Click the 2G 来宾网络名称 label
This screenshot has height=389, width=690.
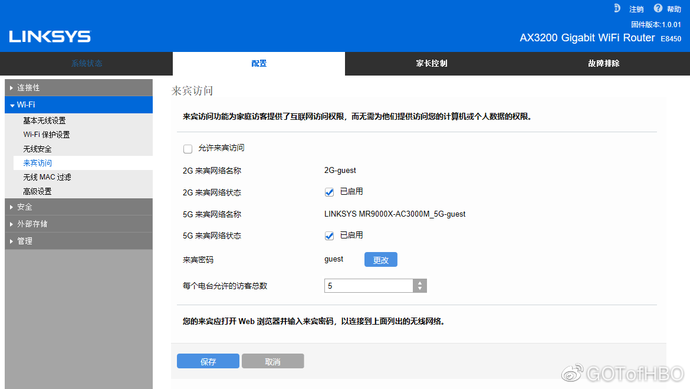212,171
